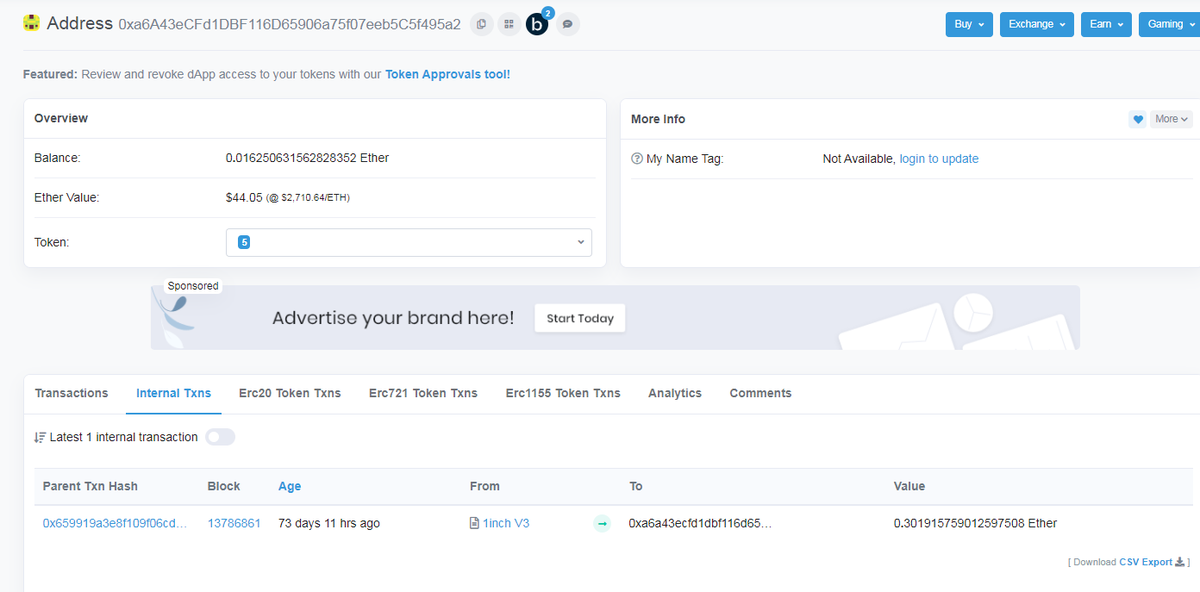
Task: Click the My Name Tag help icon
Action: [x=637, y=159]
